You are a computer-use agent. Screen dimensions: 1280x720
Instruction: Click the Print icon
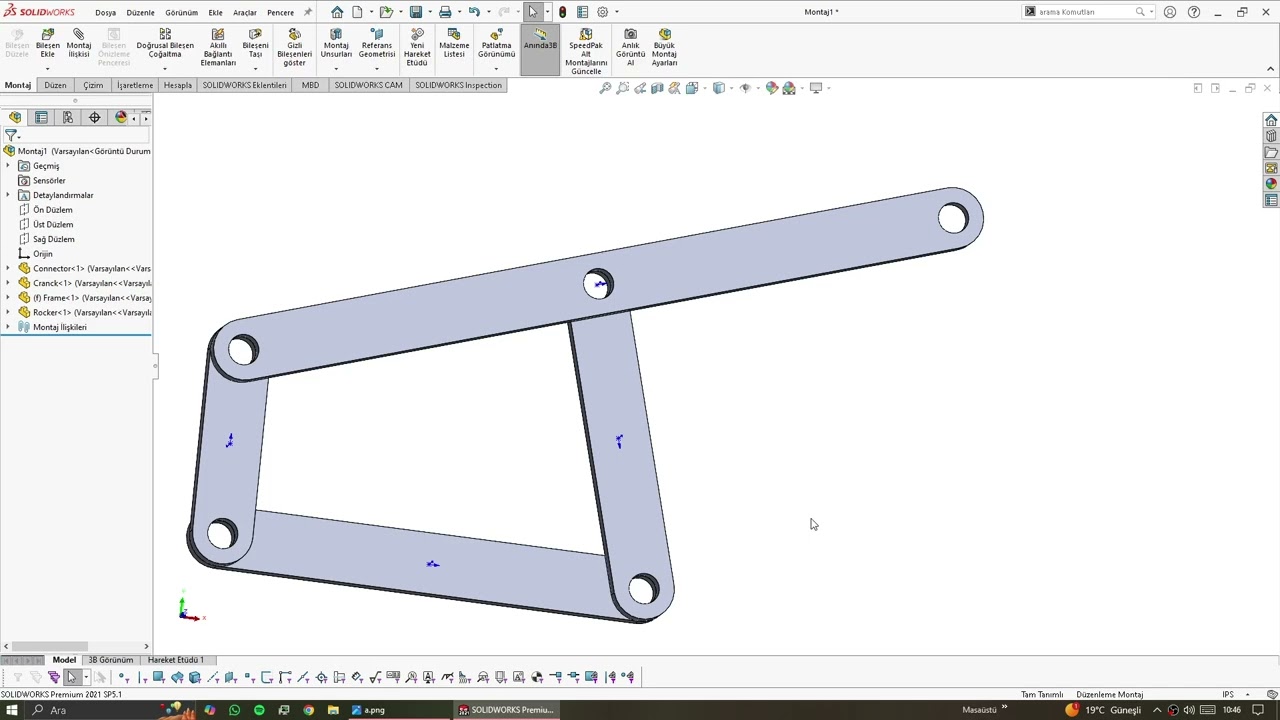pos(445,12)
